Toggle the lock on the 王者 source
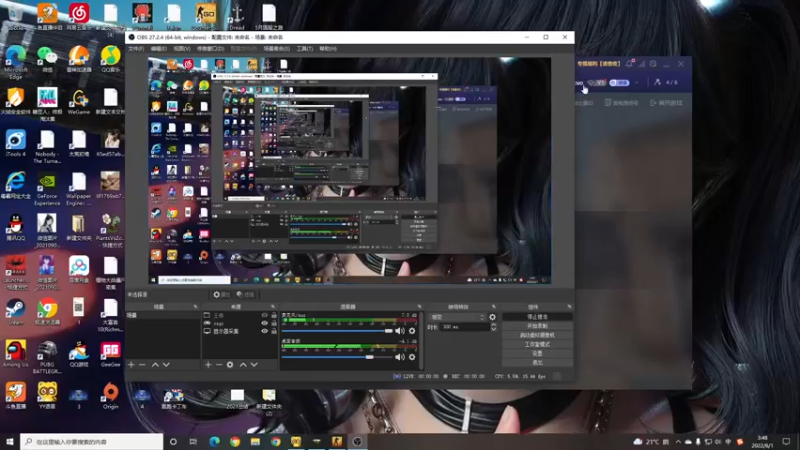 tap(274, 316)
